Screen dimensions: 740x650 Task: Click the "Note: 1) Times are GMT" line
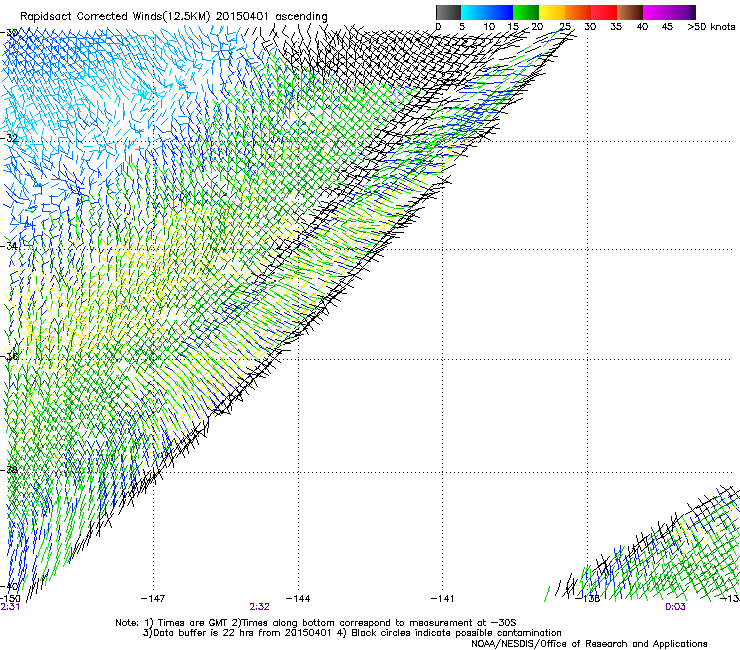(316, 623)
